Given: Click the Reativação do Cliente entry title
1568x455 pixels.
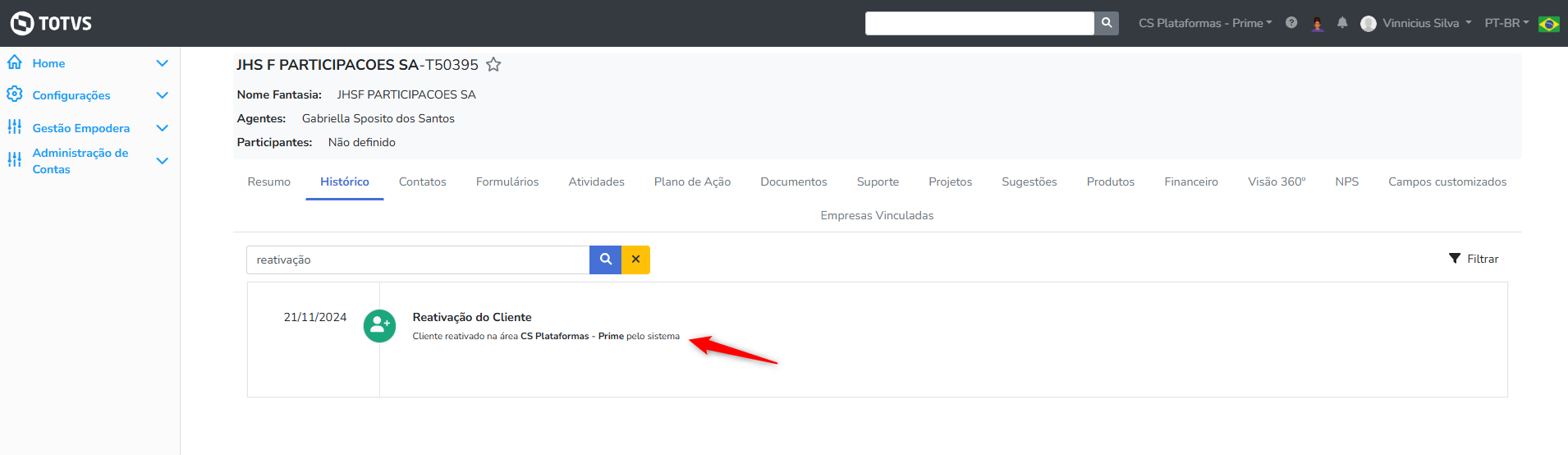Looking at the screenshot, I should (472, 317).
